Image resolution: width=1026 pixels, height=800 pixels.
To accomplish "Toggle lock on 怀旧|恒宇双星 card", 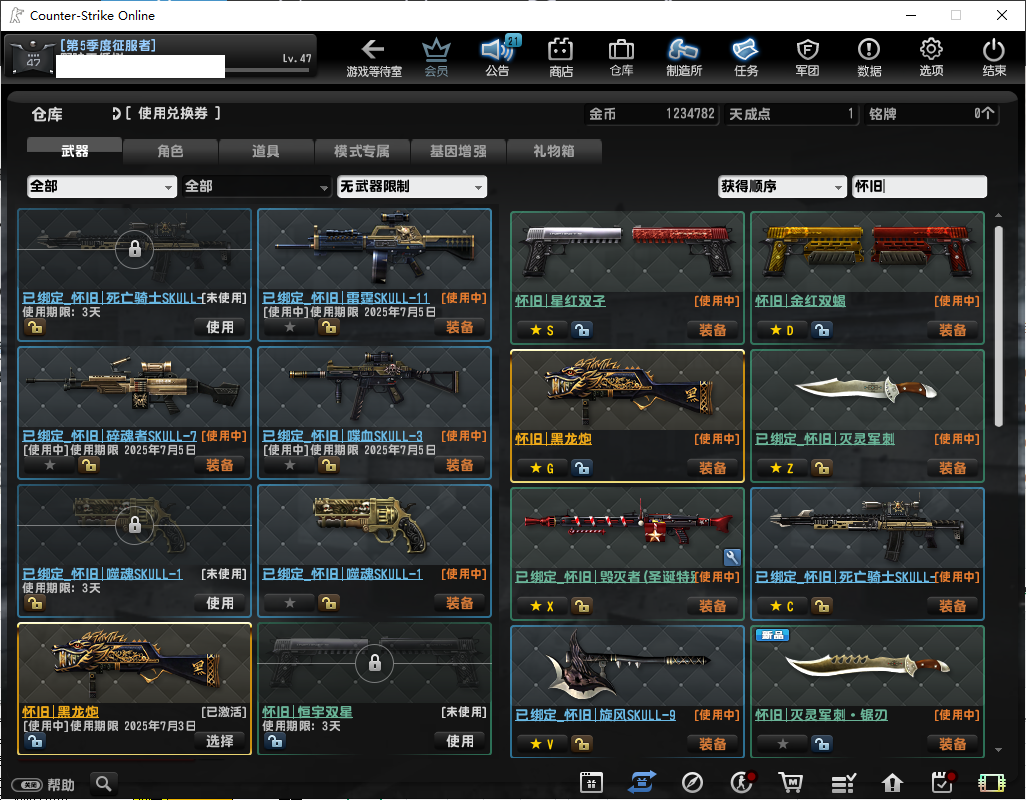I will tap(275, 741).
